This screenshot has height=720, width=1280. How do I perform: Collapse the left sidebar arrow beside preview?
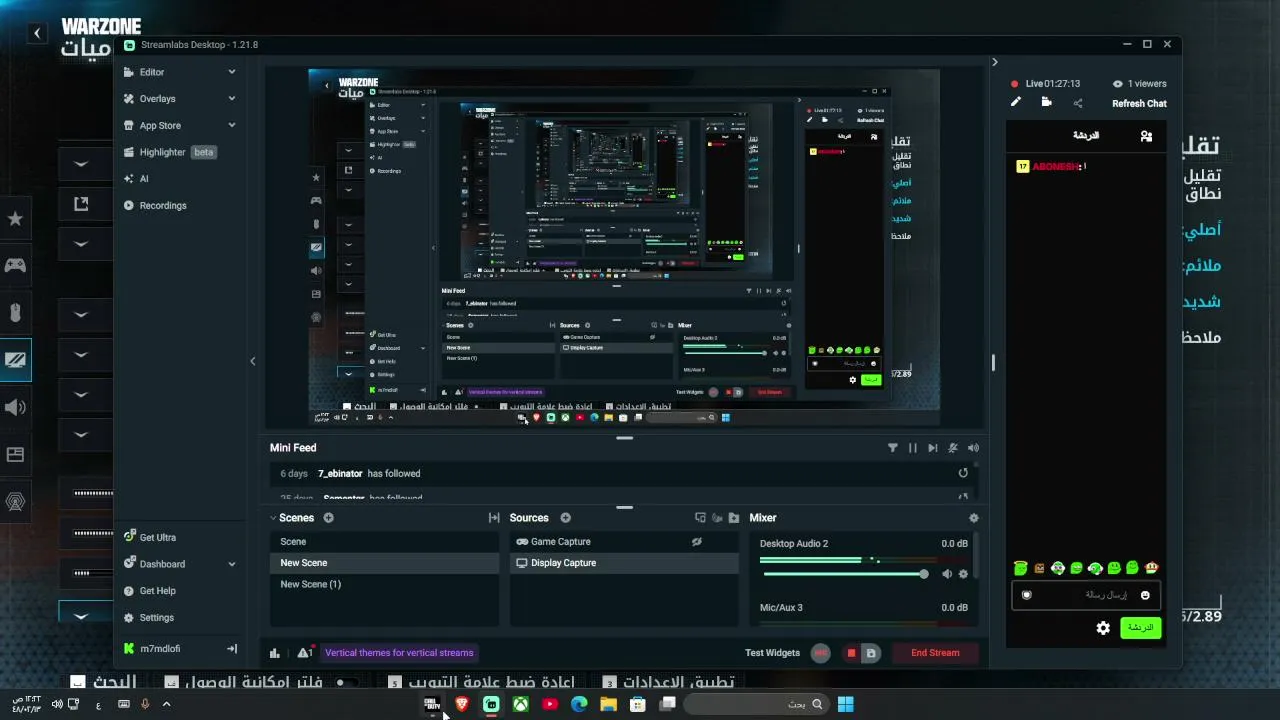[252, 361]
